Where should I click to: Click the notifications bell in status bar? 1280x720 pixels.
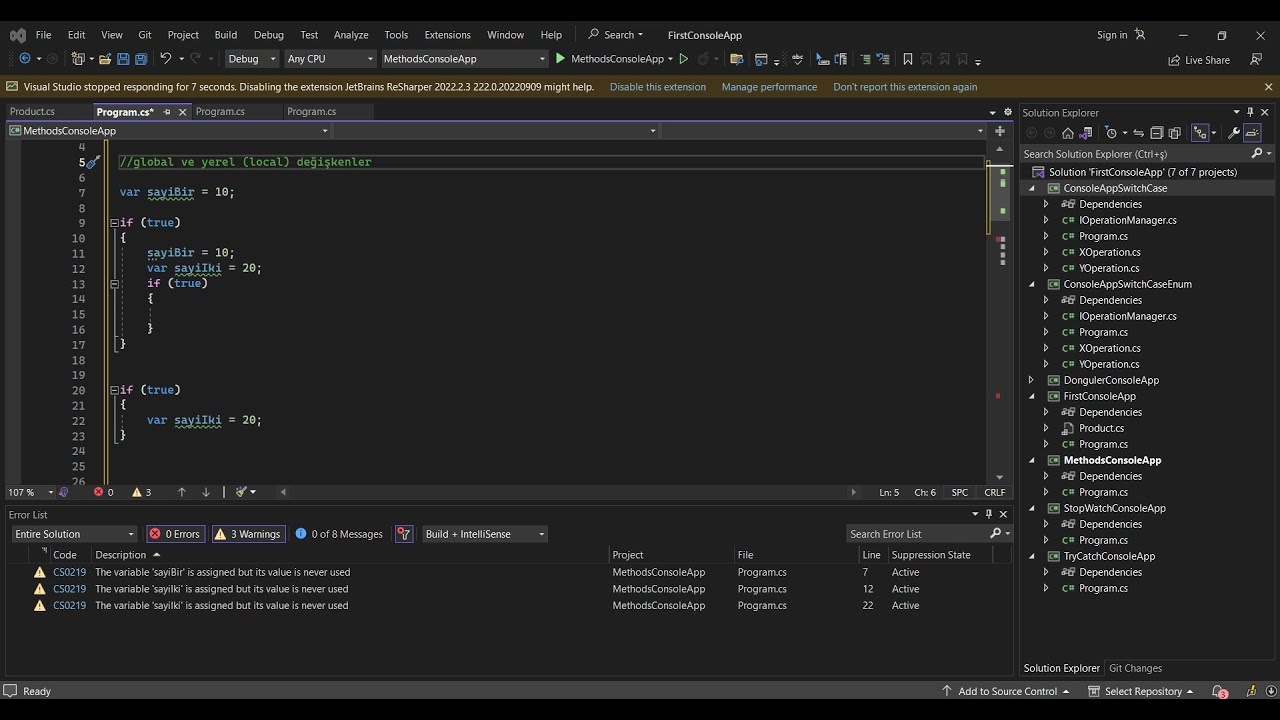click(1219, 691)
